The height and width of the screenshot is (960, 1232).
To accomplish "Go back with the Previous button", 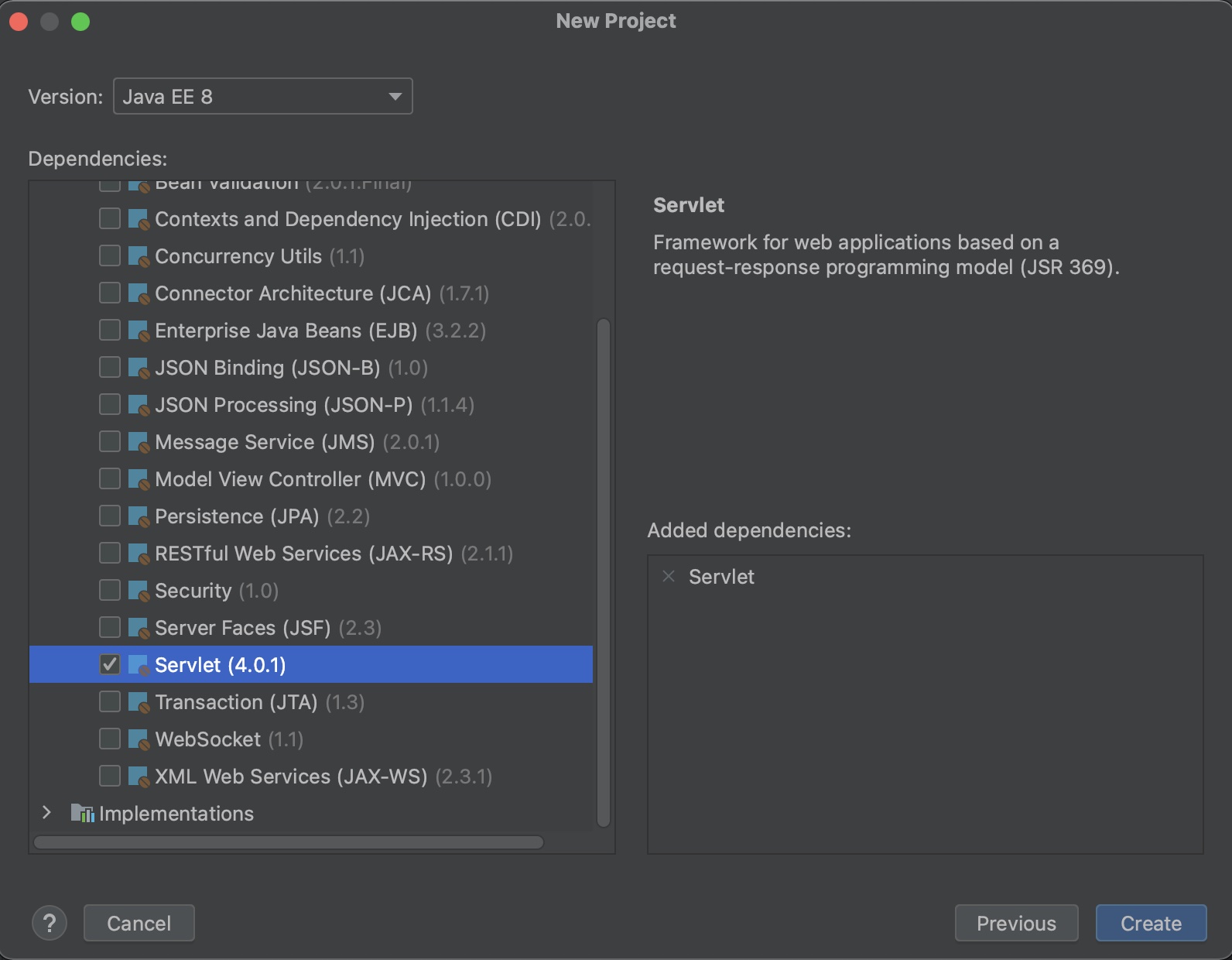I will click(1016, 923).
